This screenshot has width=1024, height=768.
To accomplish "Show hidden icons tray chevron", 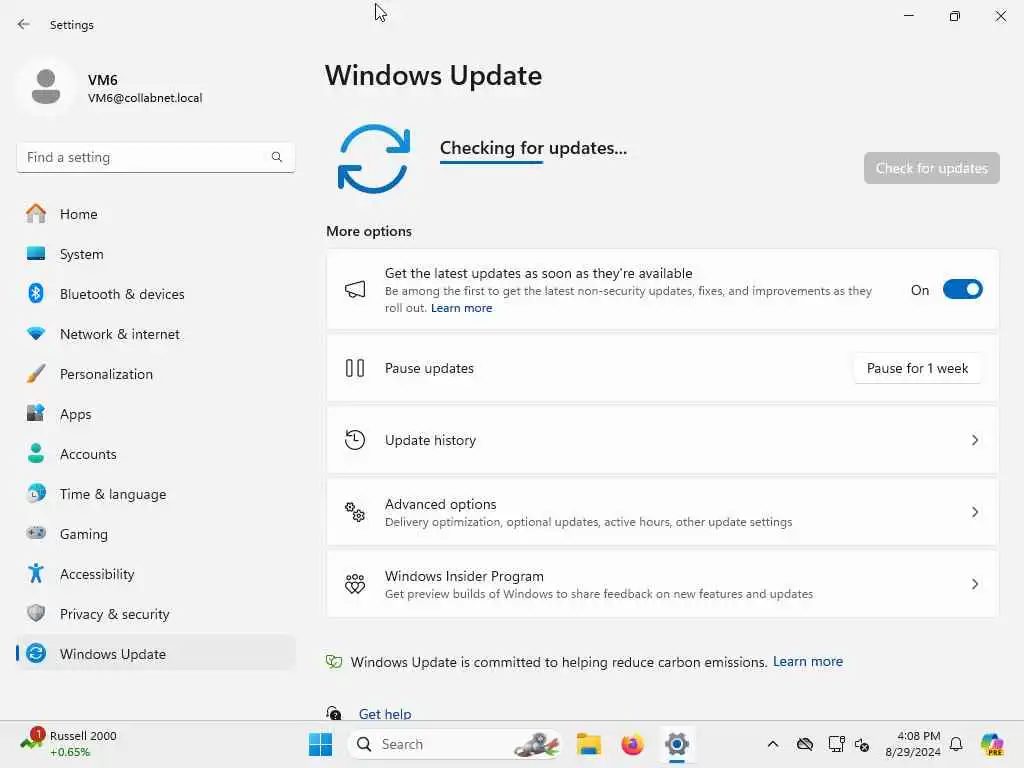I will coord(773,744).
